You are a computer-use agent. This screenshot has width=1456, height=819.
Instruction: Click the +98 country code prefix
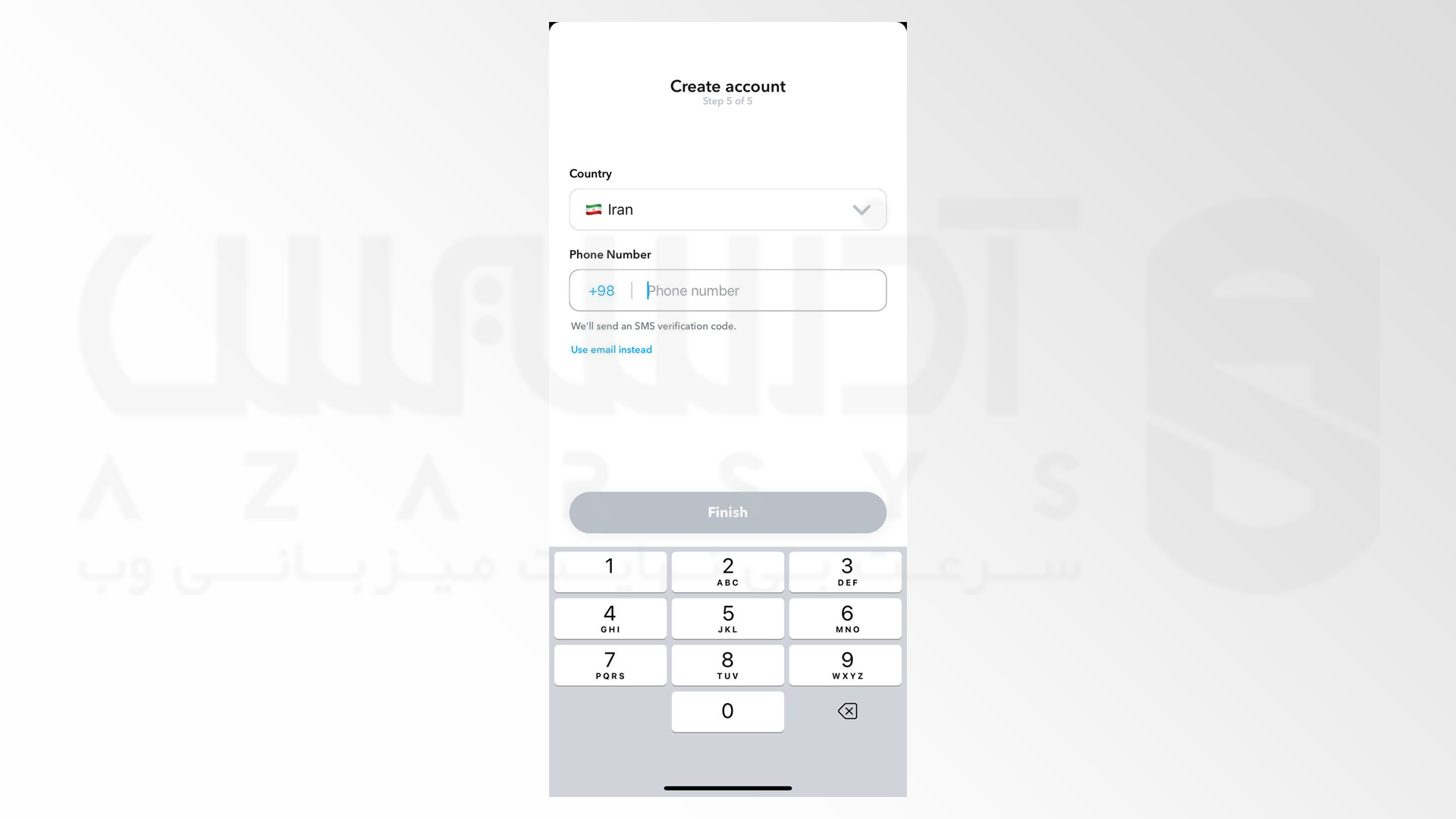pyautogui.click(x=601, y=290)
